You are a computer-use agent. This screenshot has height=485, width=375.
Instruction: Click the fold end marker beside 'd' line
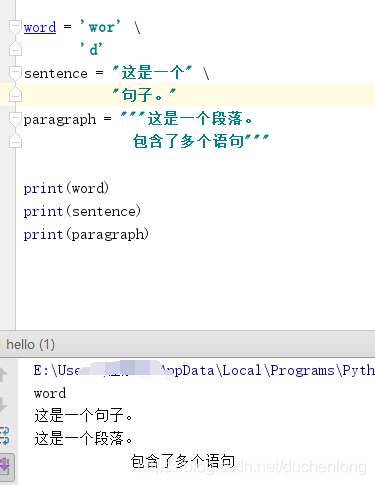(x=15, y=49)
